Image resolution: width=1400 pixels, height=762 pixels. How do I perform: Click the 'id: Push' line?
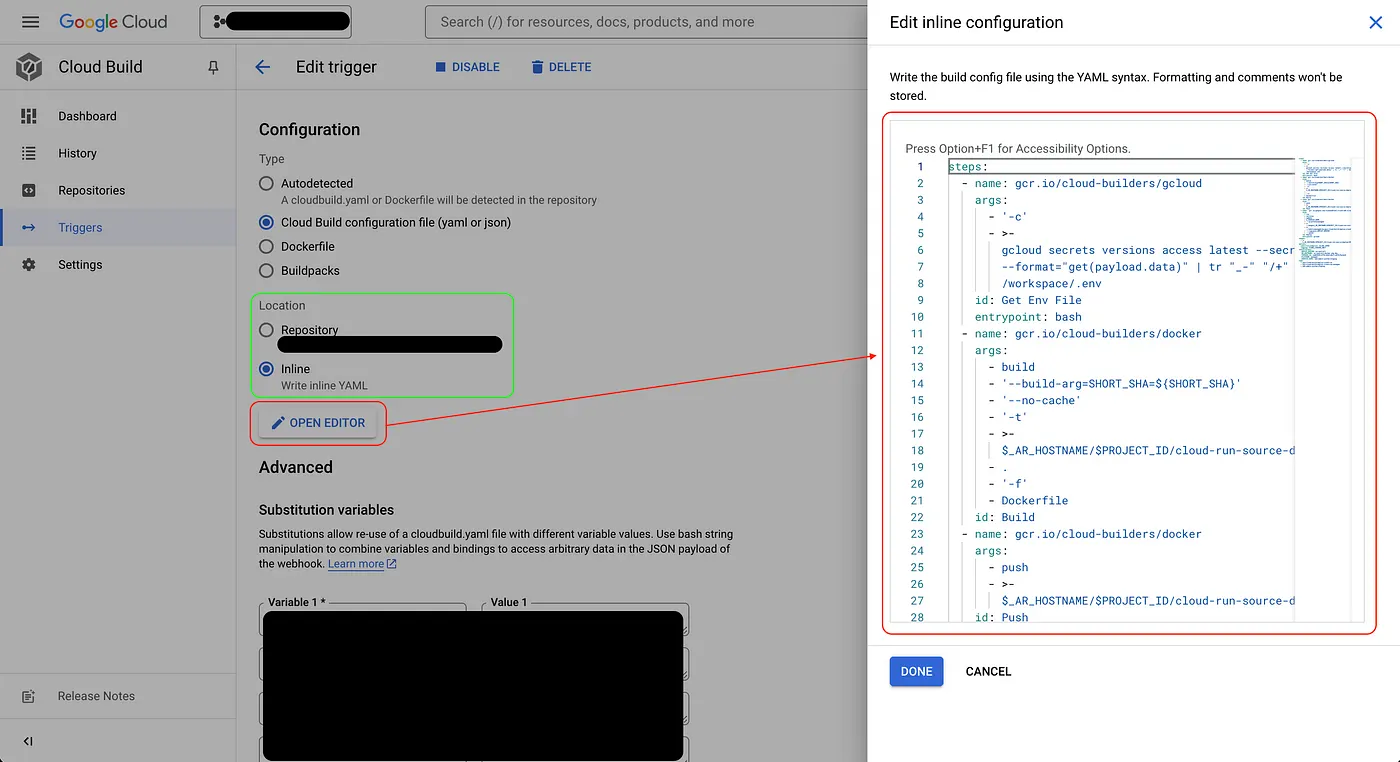(x=1001, y=617)
